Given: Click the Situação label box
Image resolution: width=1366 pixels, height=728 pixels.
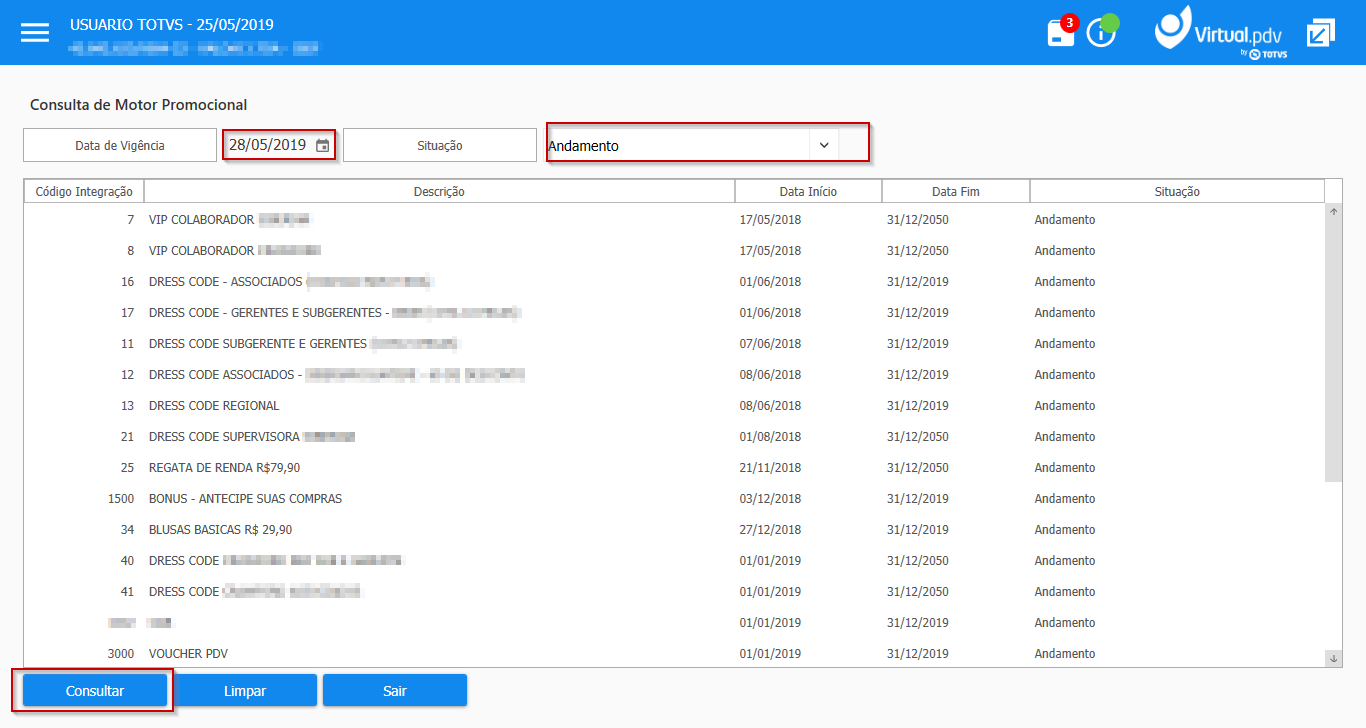Looking at the screenshot, I should click(x=440, y=145).
